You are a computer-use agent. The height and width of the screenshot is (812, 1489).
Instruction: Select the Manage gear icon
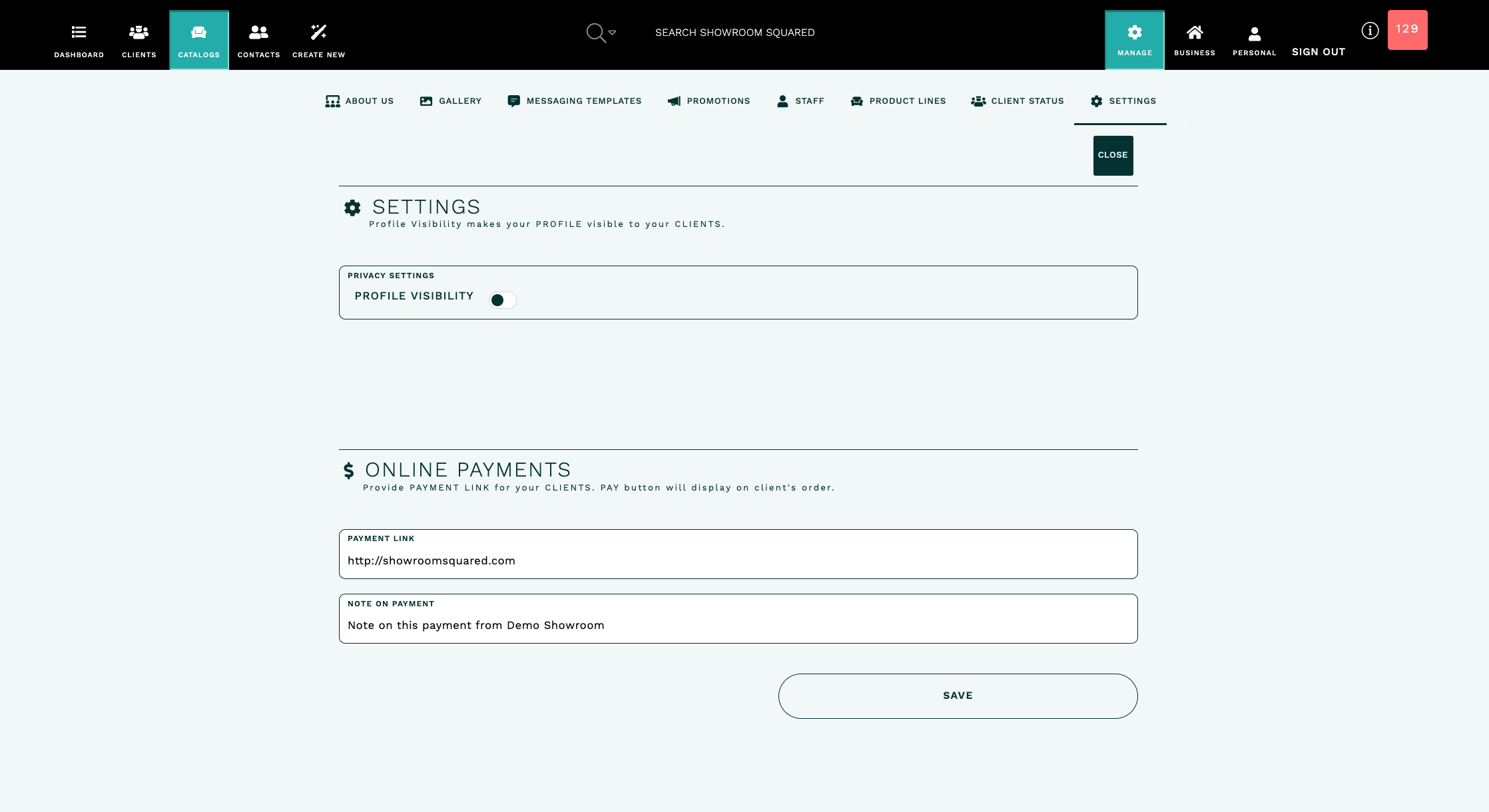tap(1134, 31)
